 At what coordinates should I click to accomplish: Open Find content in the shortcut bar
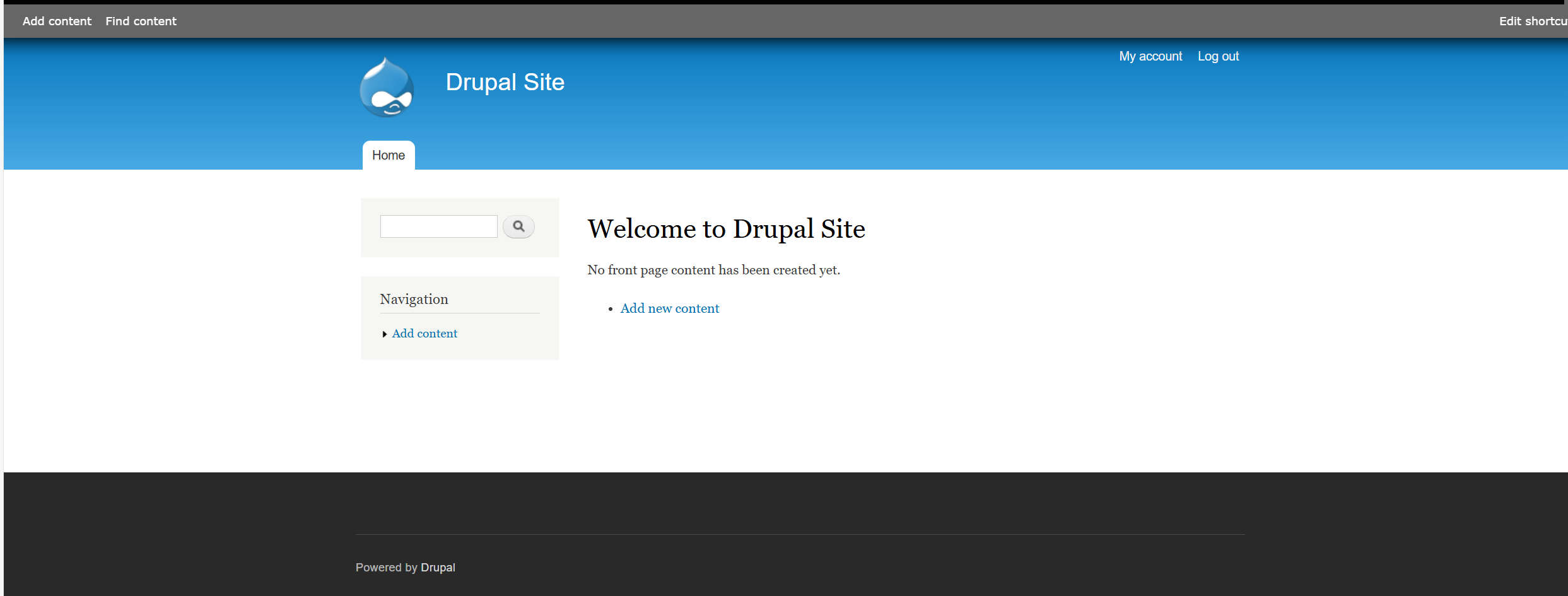click(141, 21)
